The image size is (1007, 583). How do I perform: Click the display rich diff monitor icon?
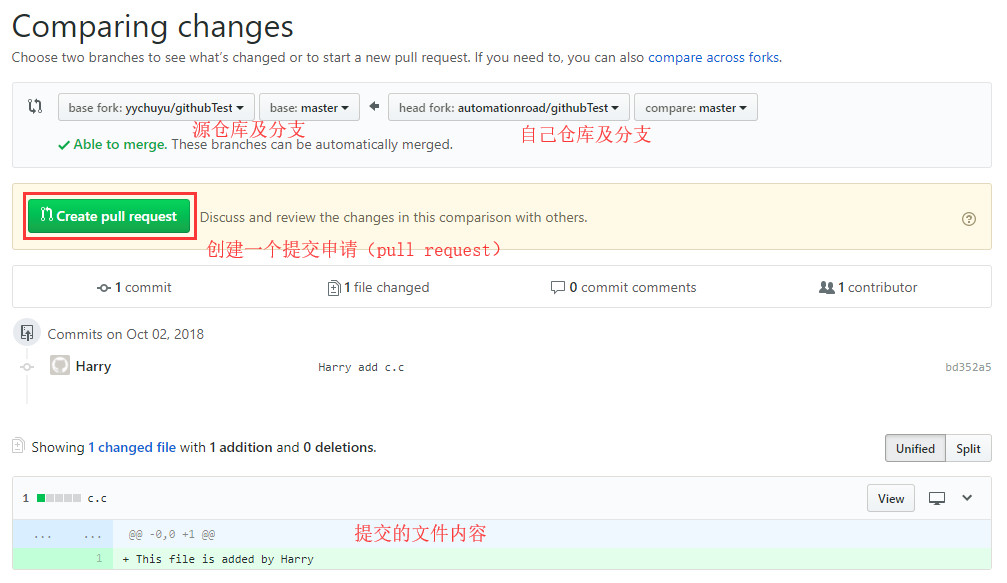tap(937, 498)
